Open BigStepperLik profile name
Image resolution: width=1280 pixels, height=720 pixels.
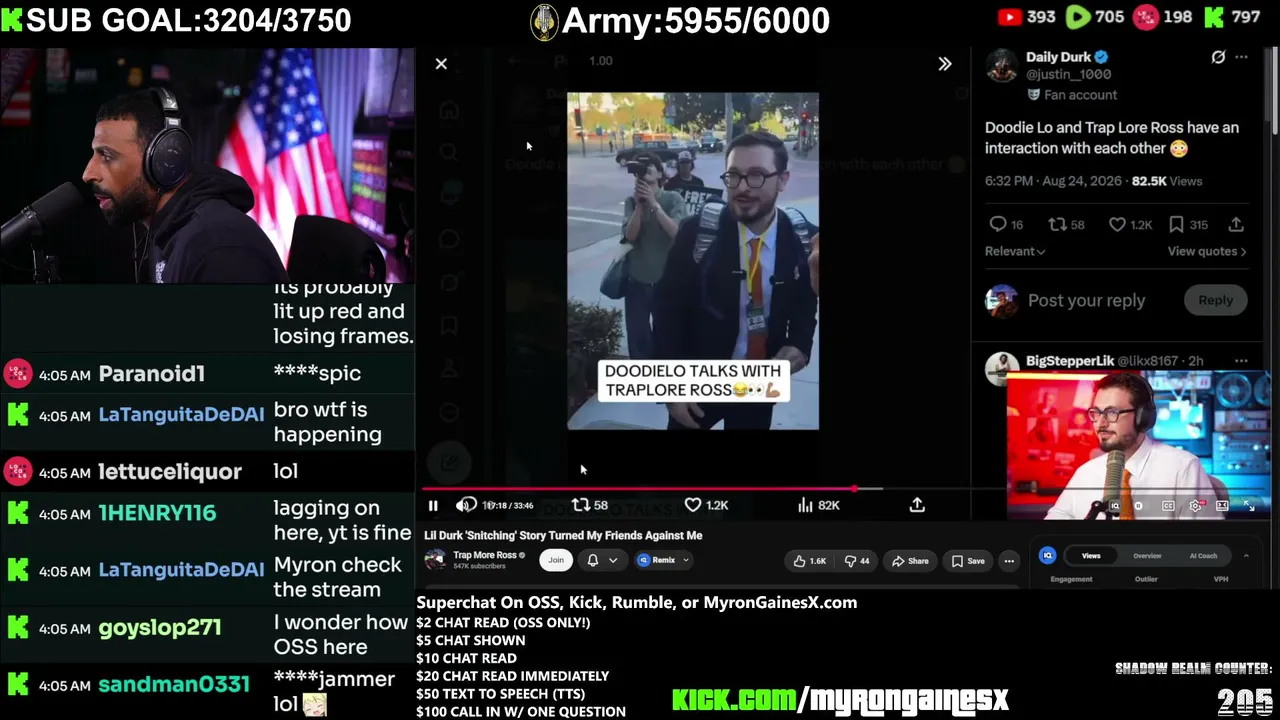pos(1070,360)
